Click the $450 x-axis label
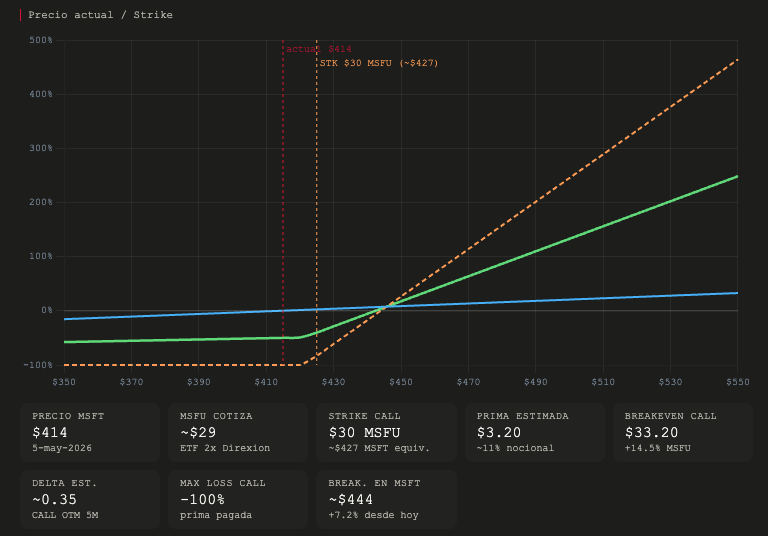Image resolution: width=768 pixels, height=536 pixels. (x=401, y=382)
